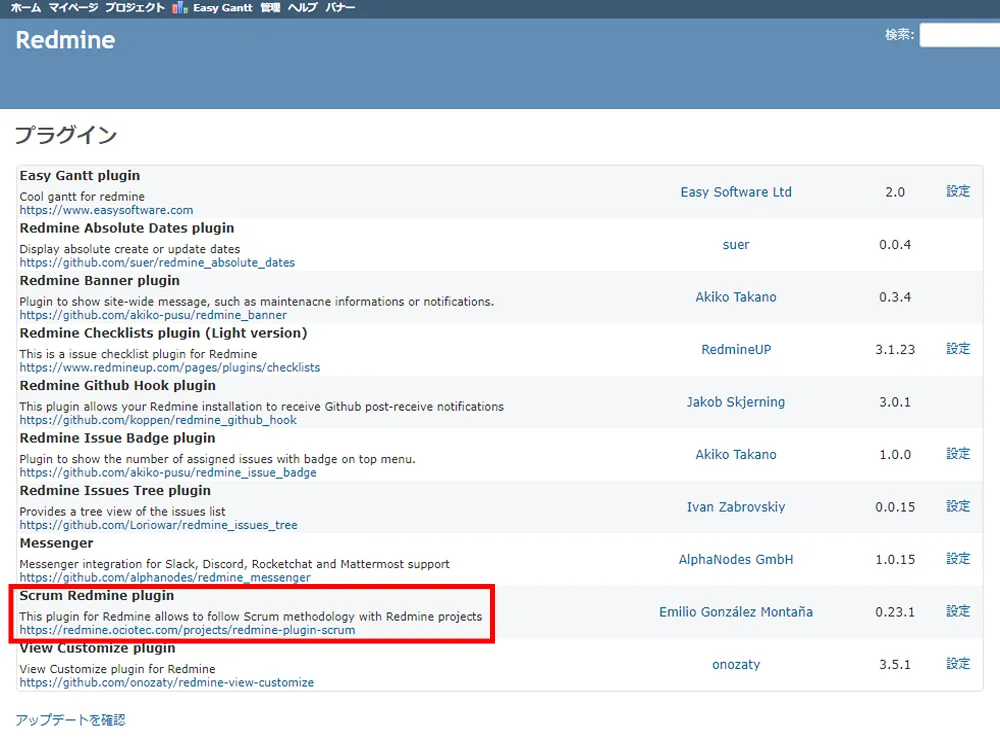The width and height of the screenshot is (1000, 739).
Task: Open the プロジェクト menu item
Action: [135, 8]
